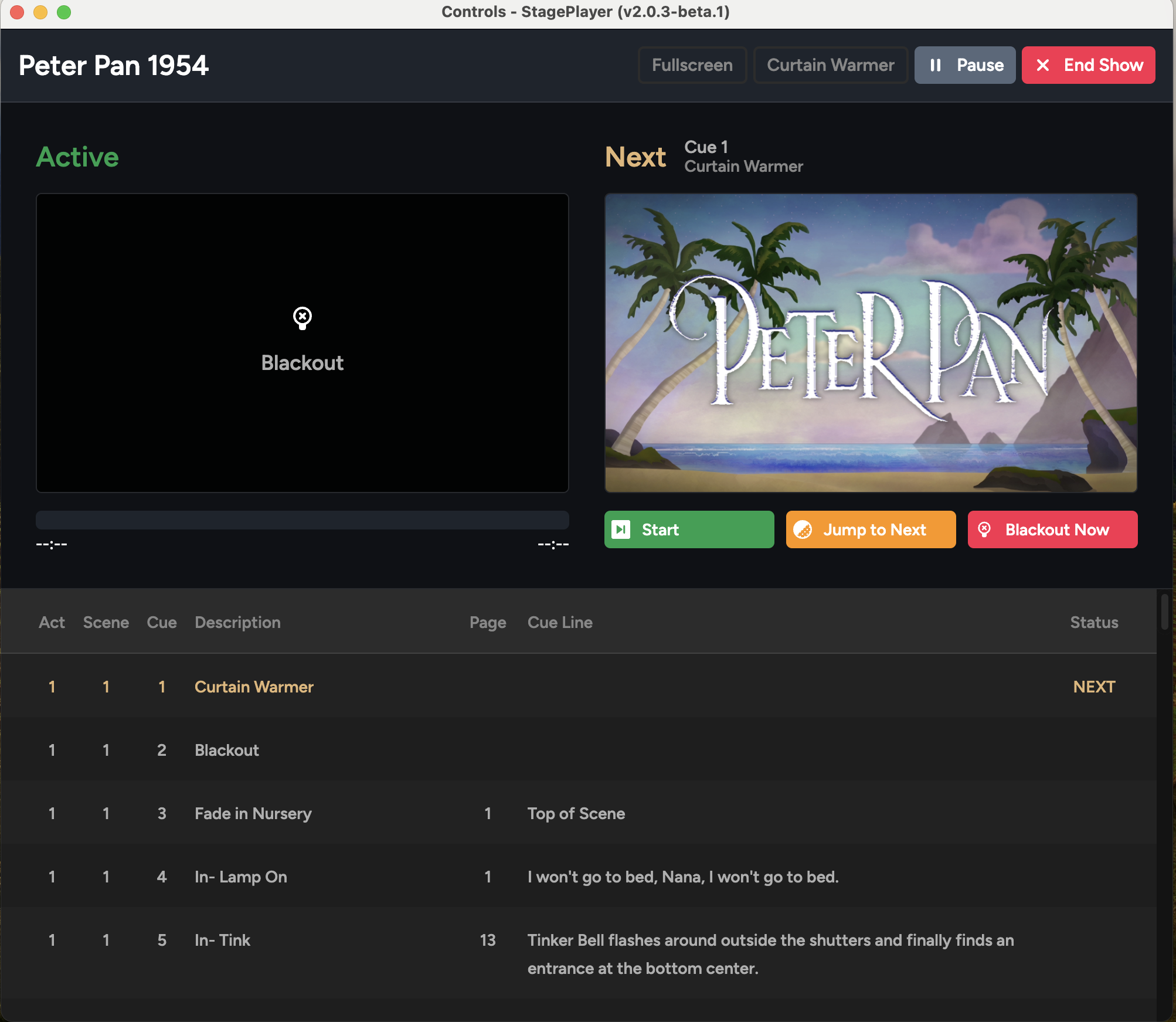The height and width of the screenshot is (1022, 1176).
Task: Click the pause bars icon
Action: click(x=936, y=65)
